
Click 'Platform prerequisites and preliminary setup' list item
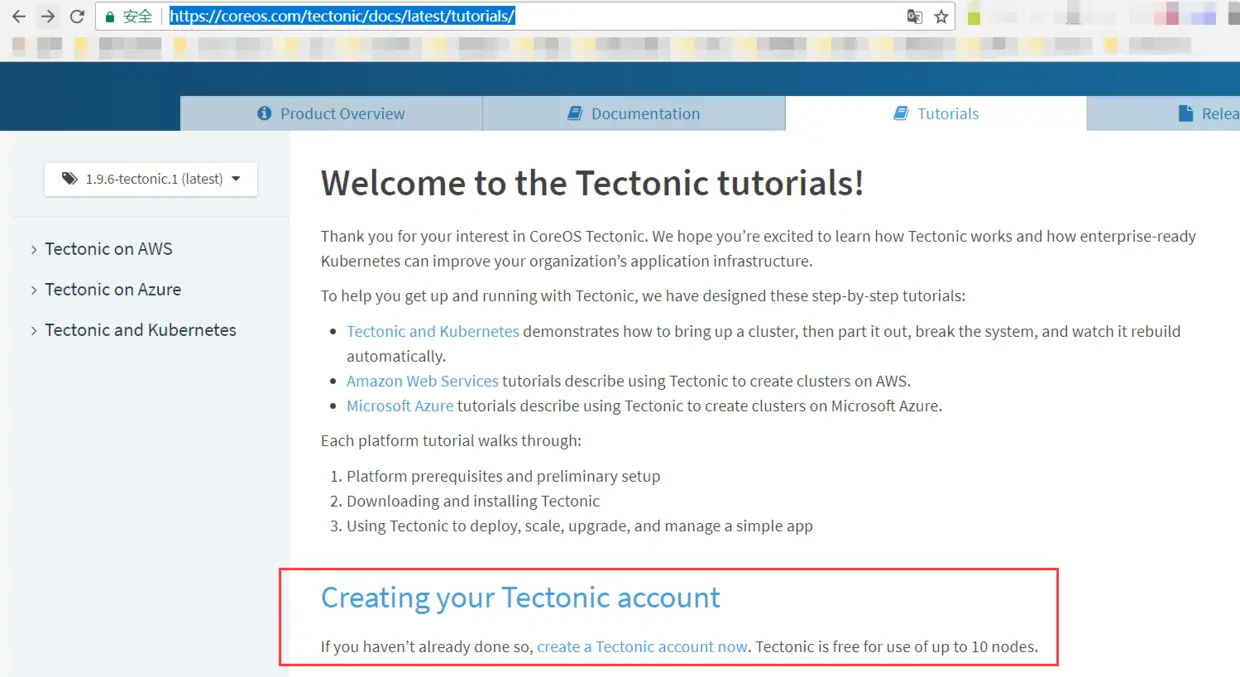coord(503,476)
